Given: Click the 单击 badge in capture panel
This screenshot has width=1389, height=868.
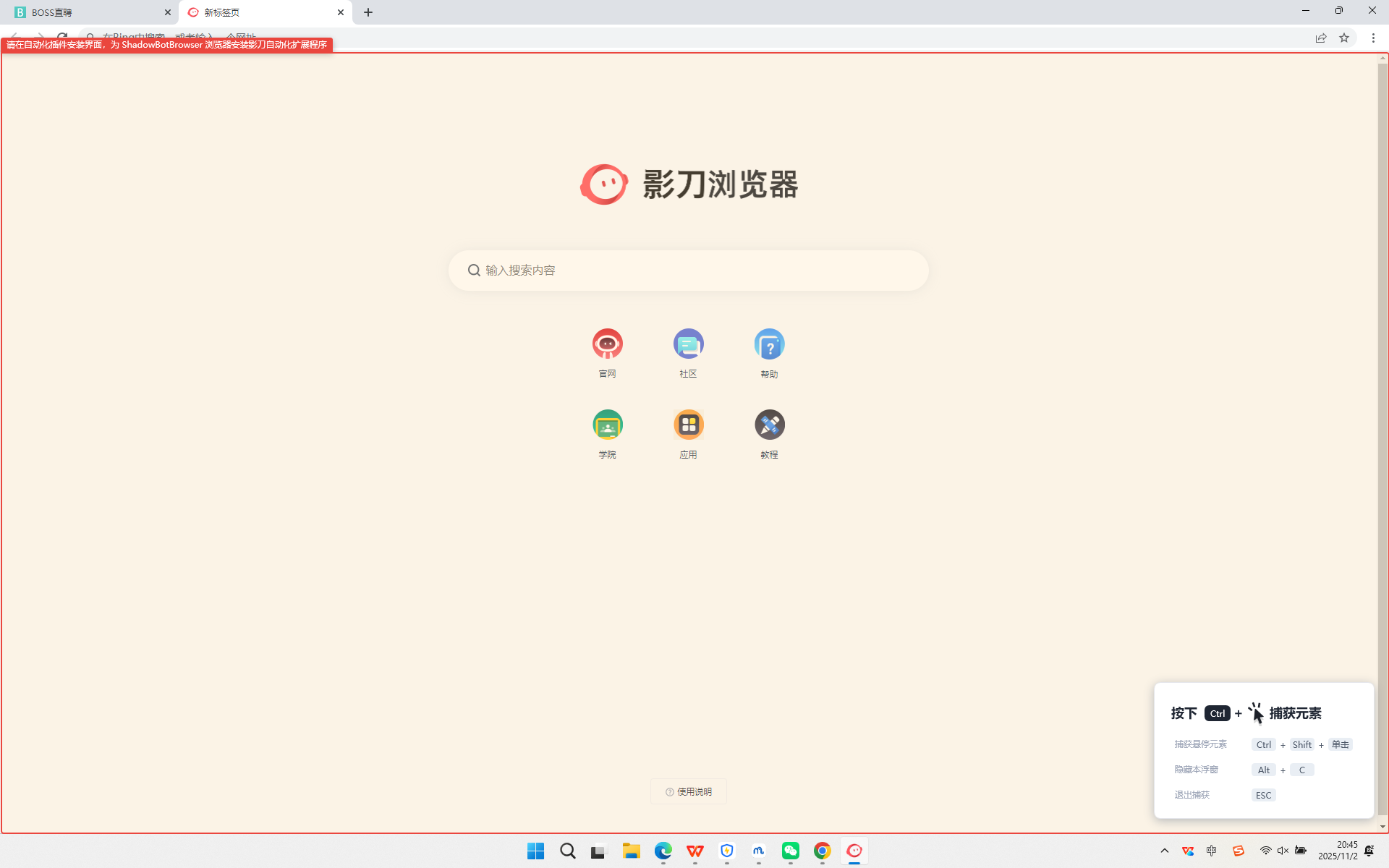Looking at the screenshot, I should 1341,744.
